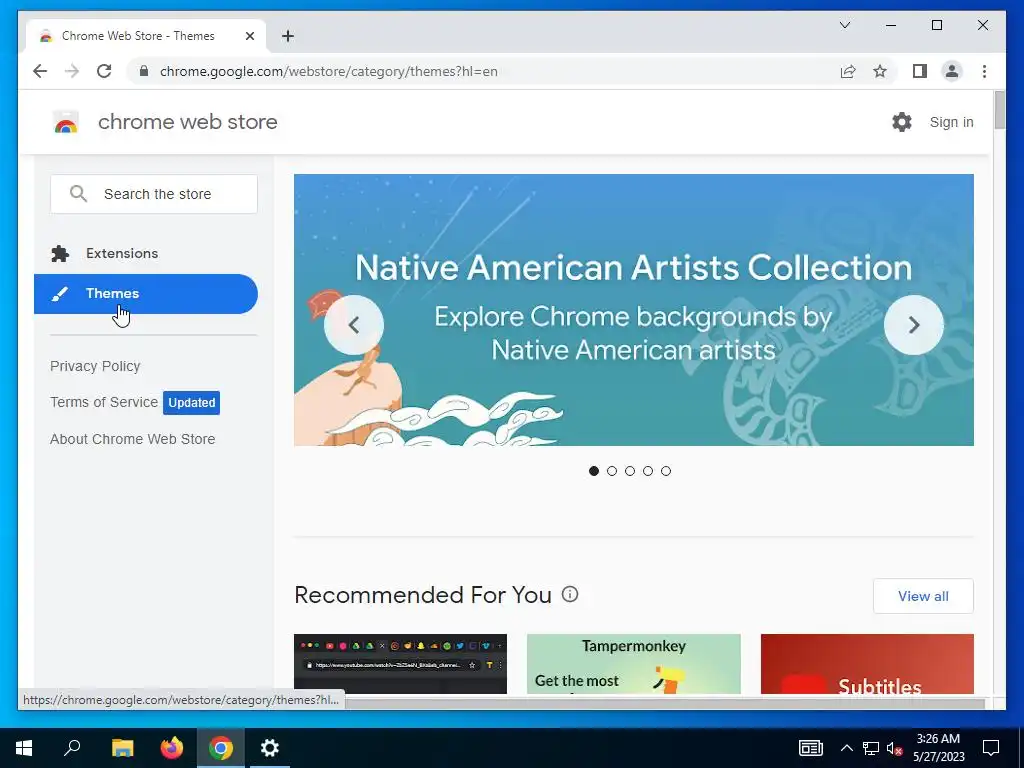Click the browser forward arrow
The image size is (1024, 768).
(72, 71)
